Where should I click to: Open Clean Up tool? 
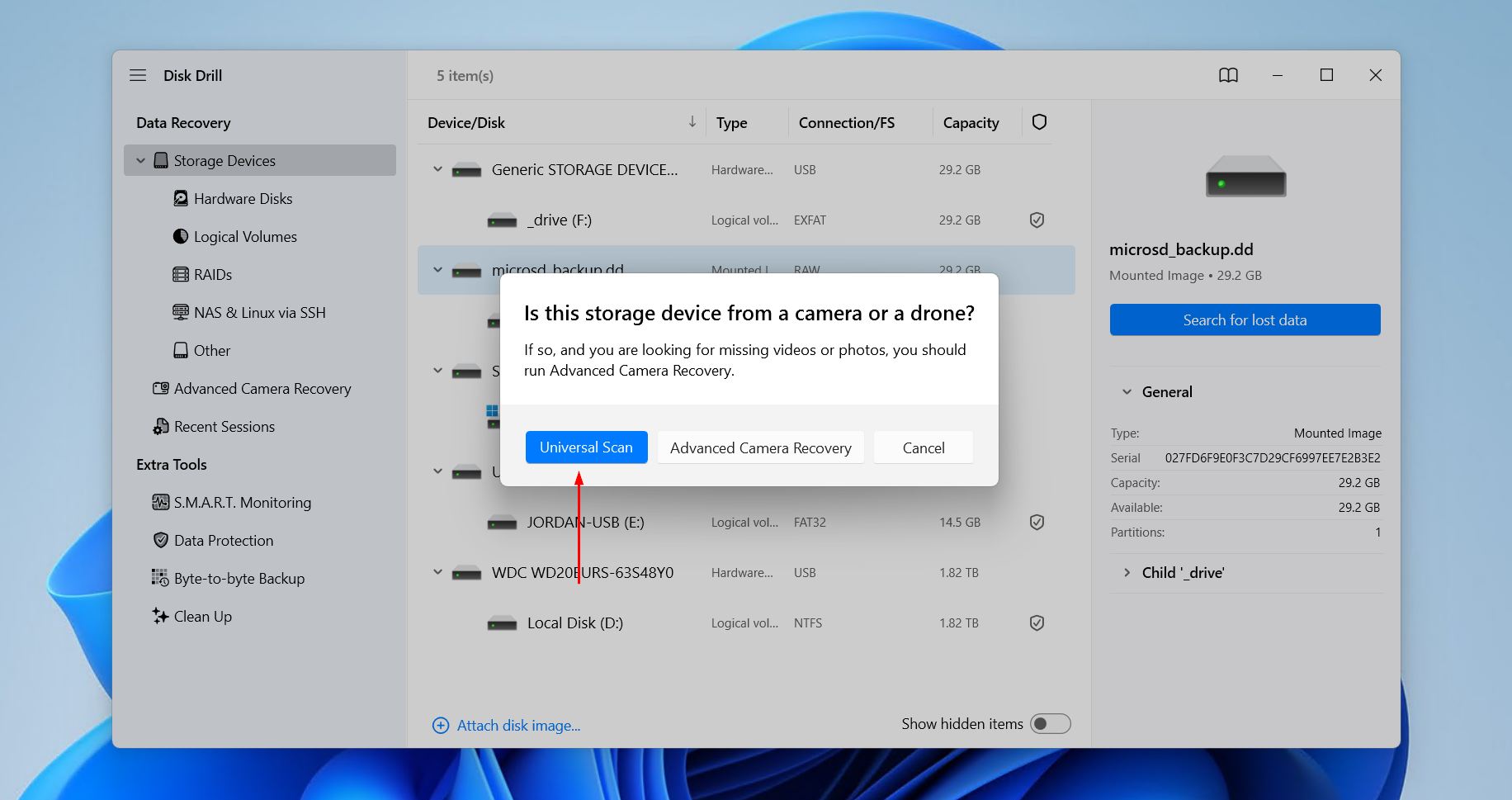click(202, 617)
